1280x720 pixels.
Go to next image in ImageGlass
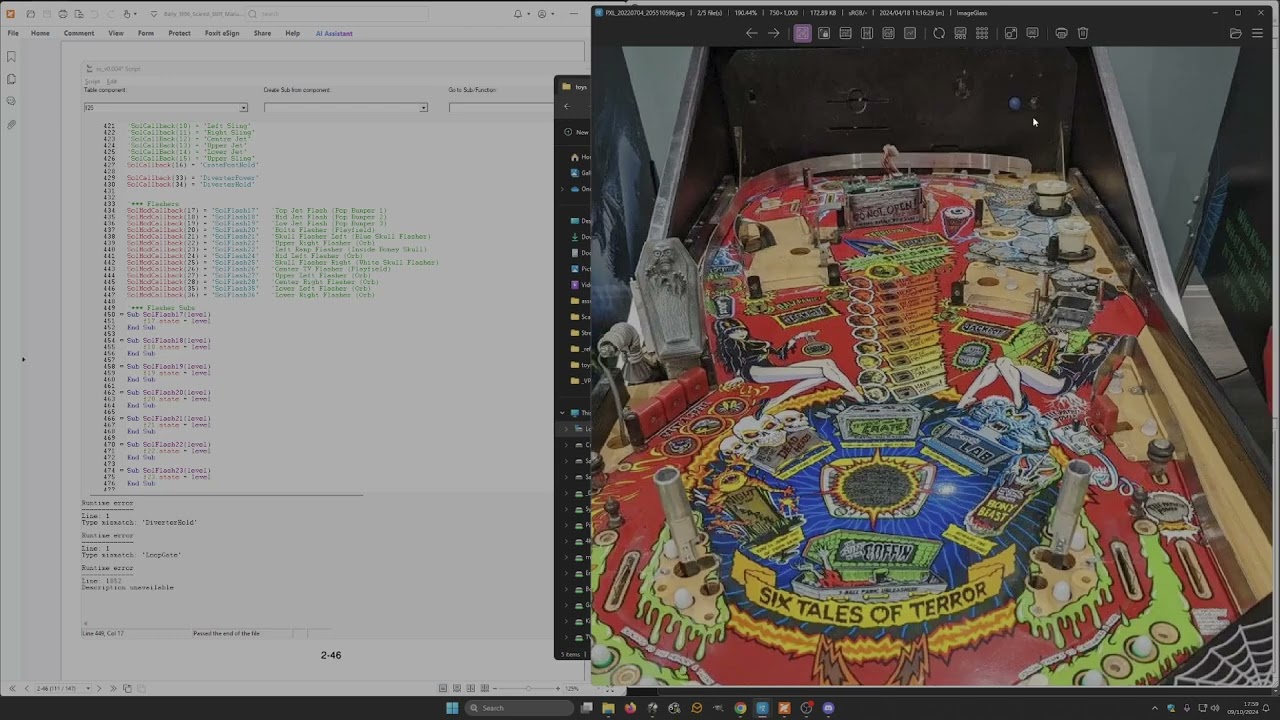click(x=773, y=33)
